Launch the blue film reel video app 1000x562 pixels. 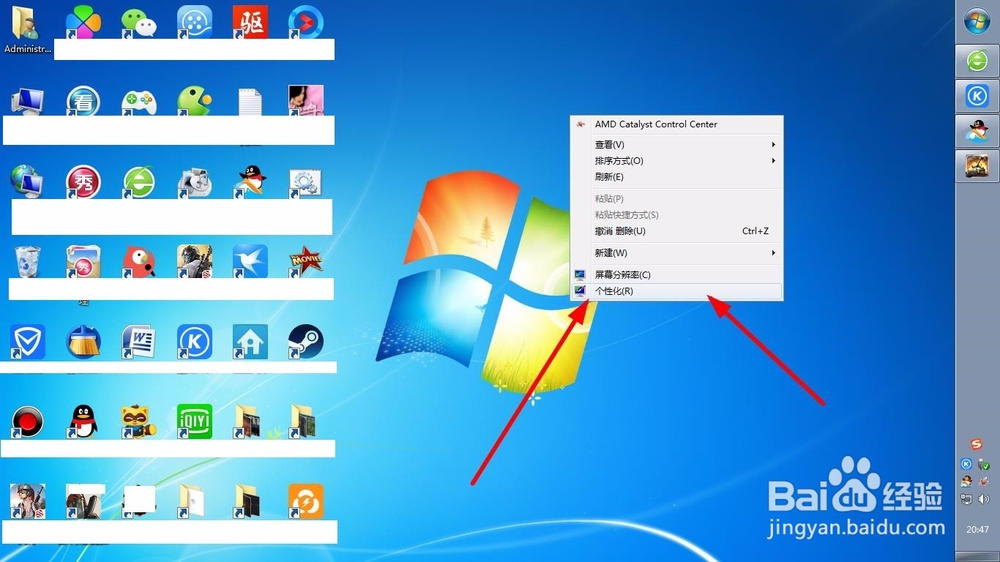[194, 22]
